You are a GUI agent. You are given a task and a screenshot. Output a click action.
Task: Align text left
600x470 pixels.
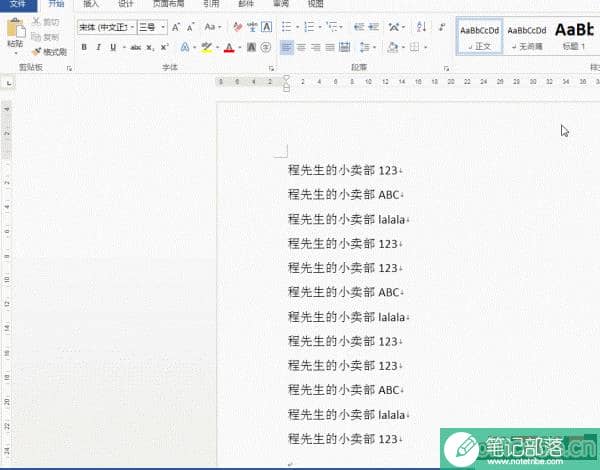point(287,47)
